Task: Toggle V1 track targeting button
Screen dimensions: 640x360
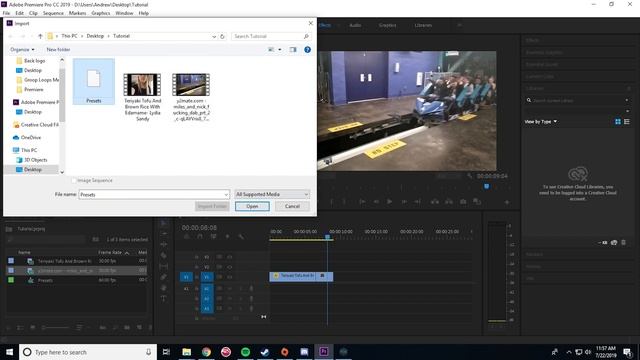Action: 207,277
